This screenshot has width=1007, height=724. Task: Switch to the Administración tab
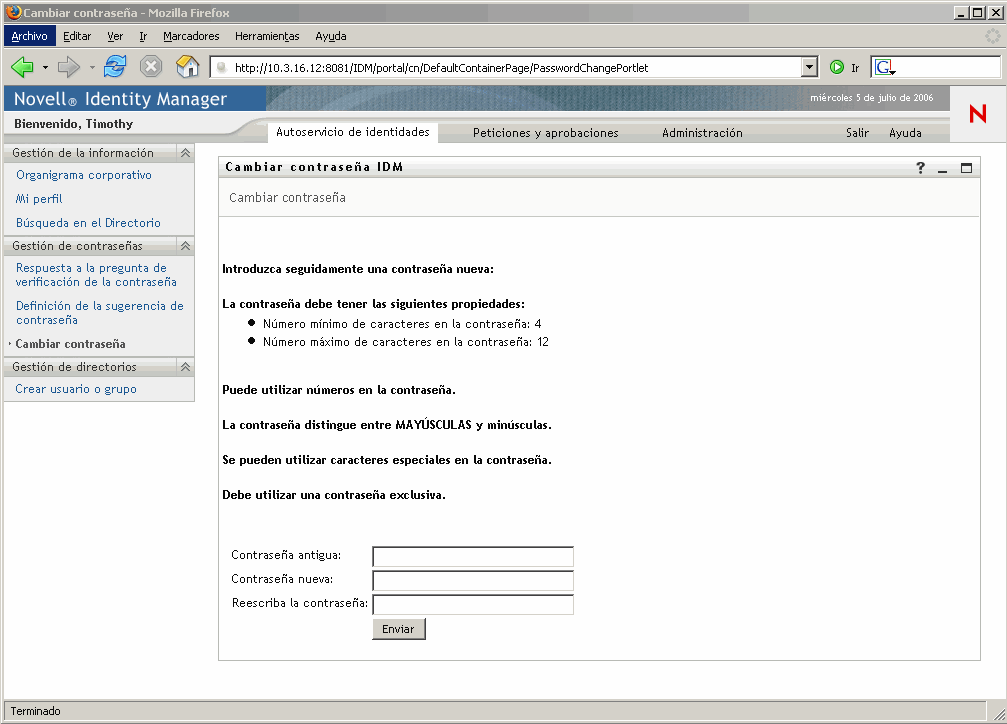(702, 132)
